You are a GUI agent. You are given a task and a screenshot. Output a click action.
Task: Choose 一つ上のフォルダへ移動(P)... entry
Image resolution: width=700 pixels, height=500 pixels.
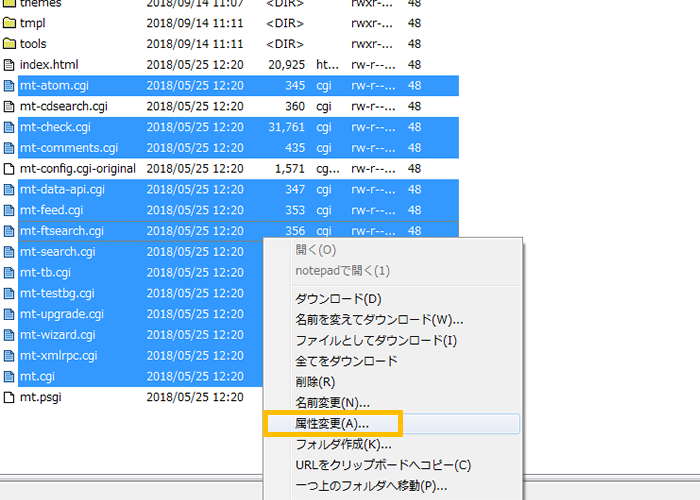[371, 486]
